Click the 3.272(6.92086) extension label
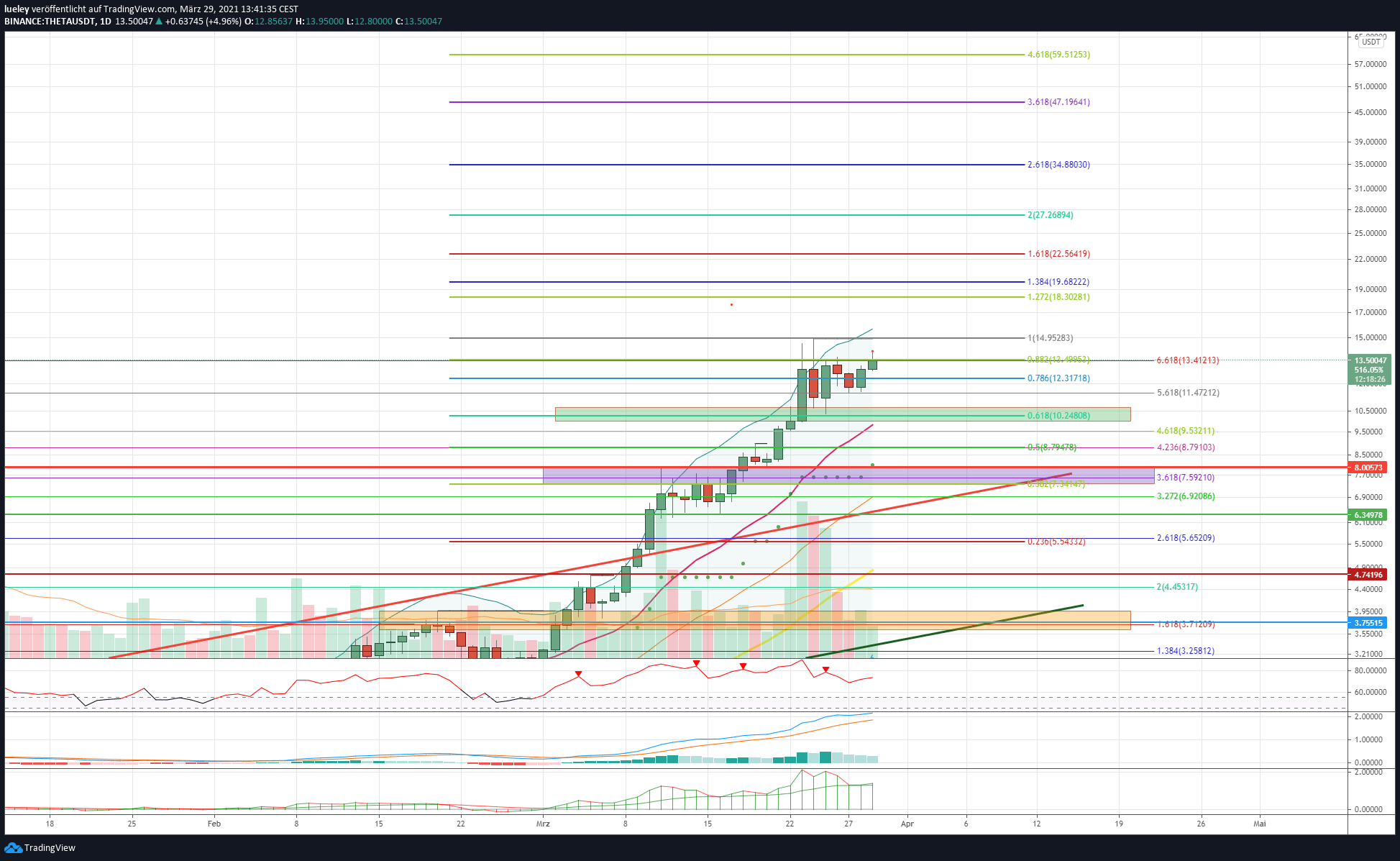This screenshot has height=861, width=1400. tap(1185, 496)
